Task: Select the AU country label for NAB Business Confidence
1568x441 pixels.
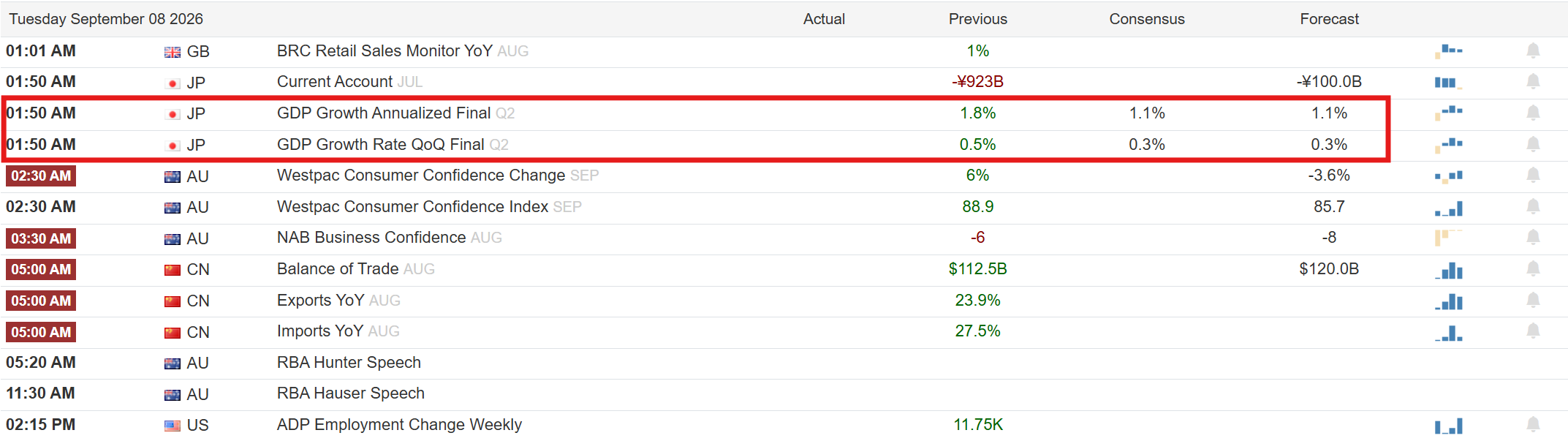Action: pos(197,239)
